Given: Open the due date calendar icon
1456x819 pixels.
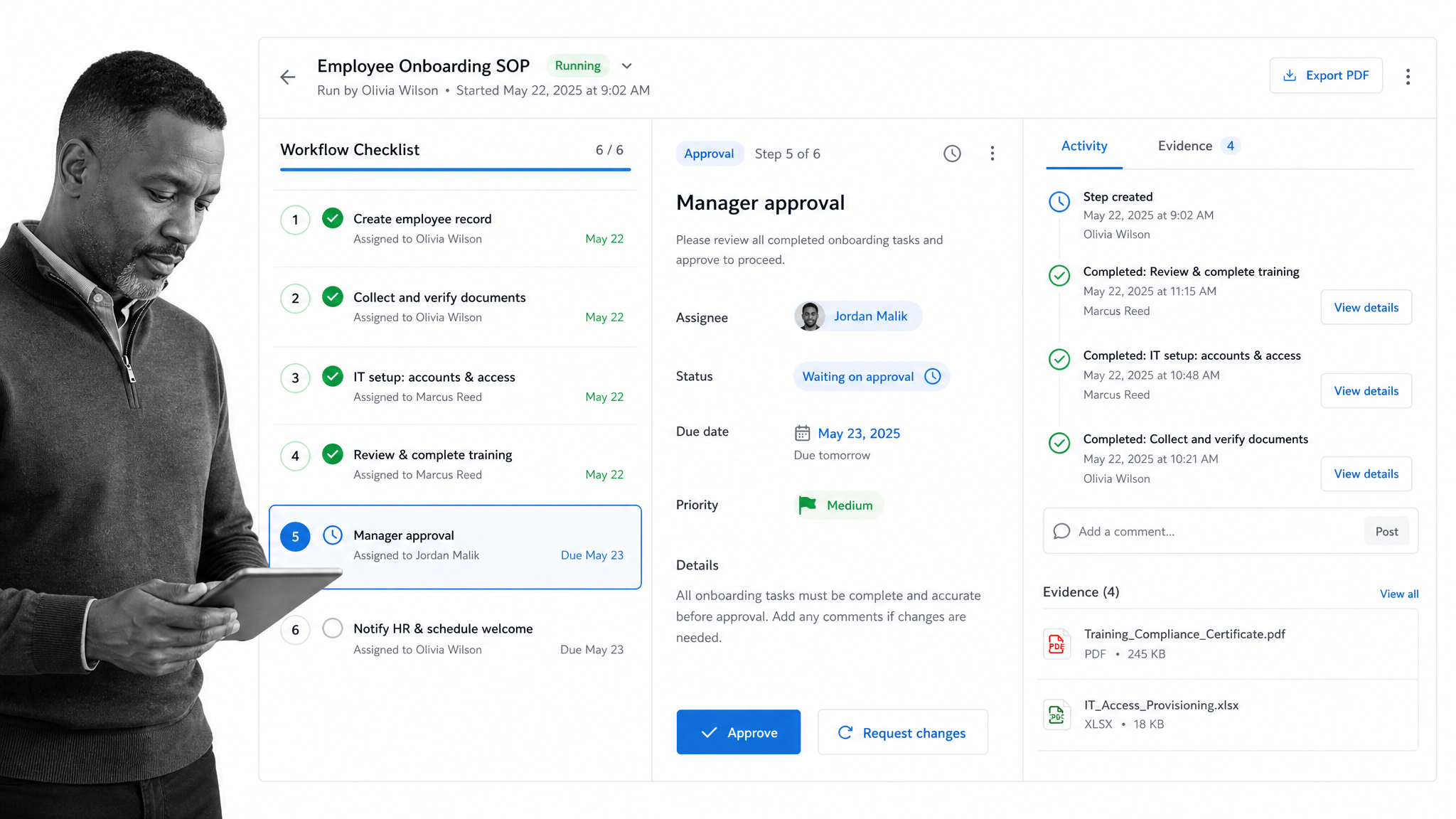Looking at the screenshot, I should (802, 433).
